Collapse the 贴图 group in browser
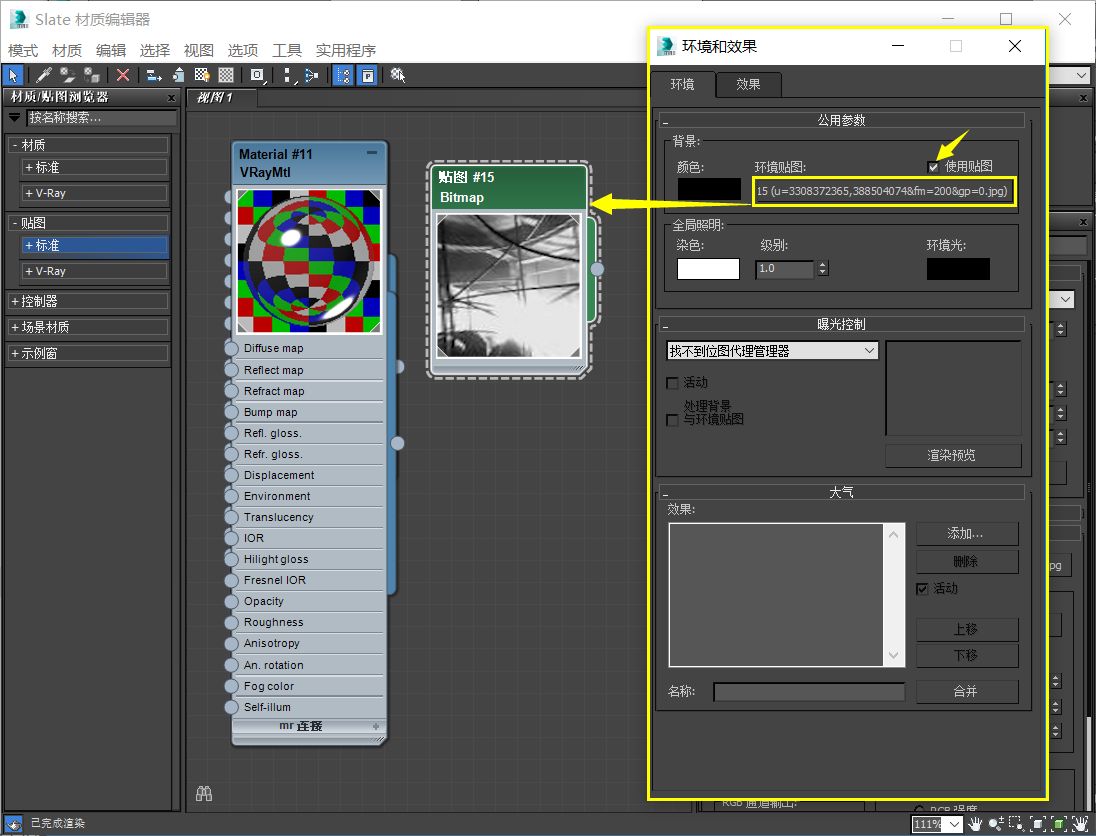Viewport: 1096px width, 836px height. (87, 223)
